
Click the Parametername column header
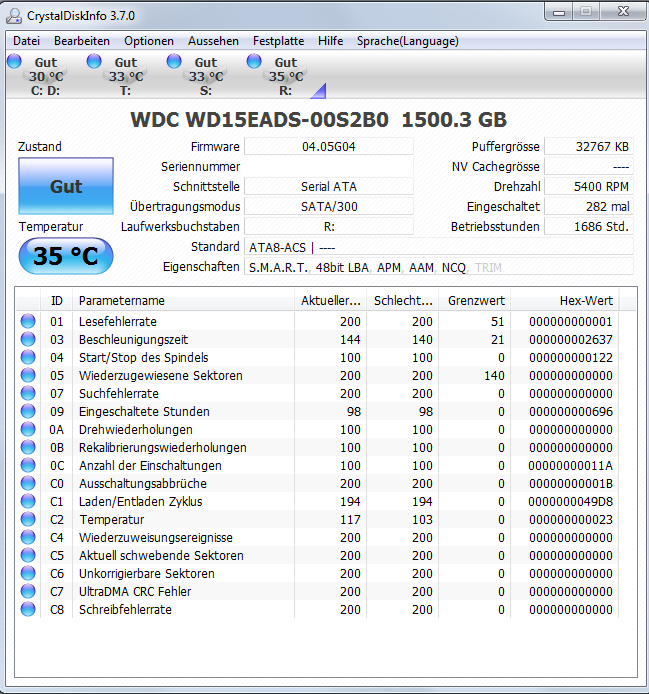[x=184, y=301]
